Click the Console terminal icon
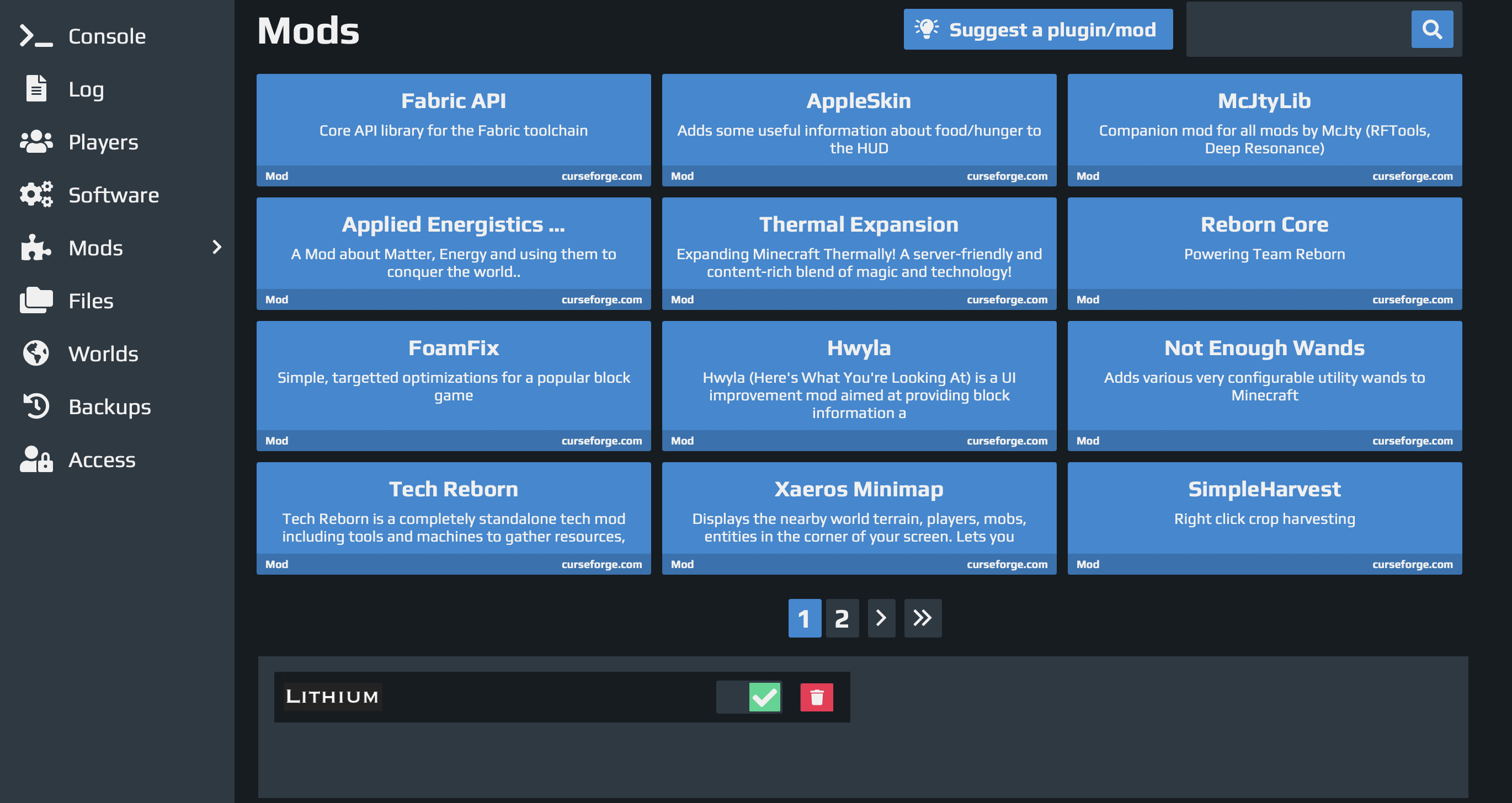 pos(36,36)
